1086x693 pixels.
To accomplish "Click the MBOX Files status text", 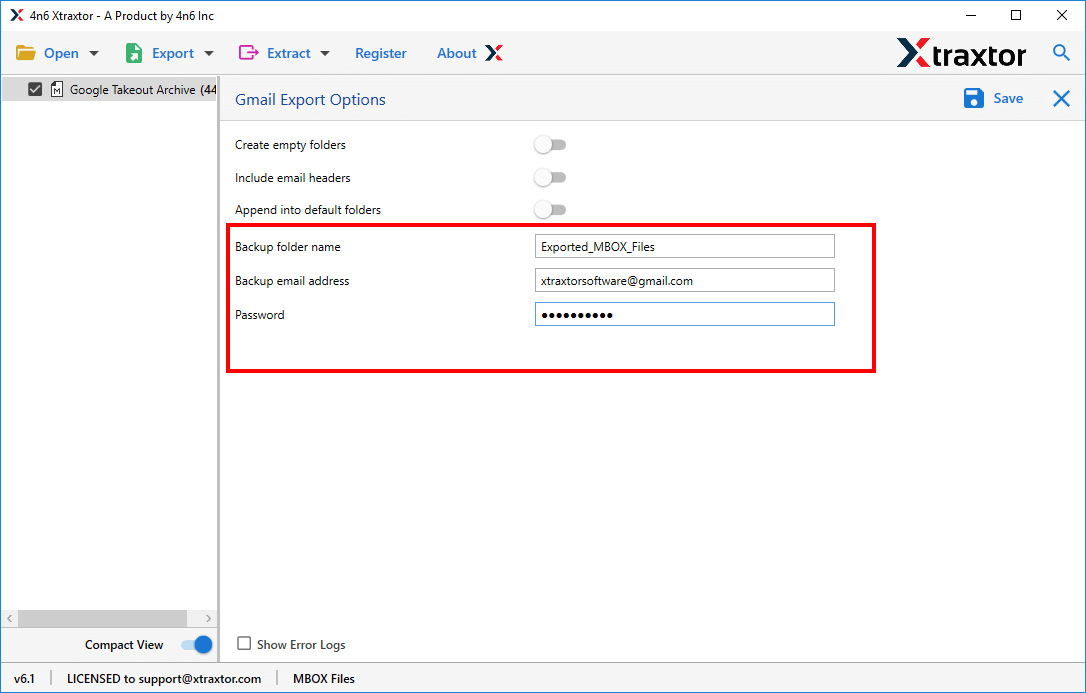I will pyautogui.click(x=323, y=679).
